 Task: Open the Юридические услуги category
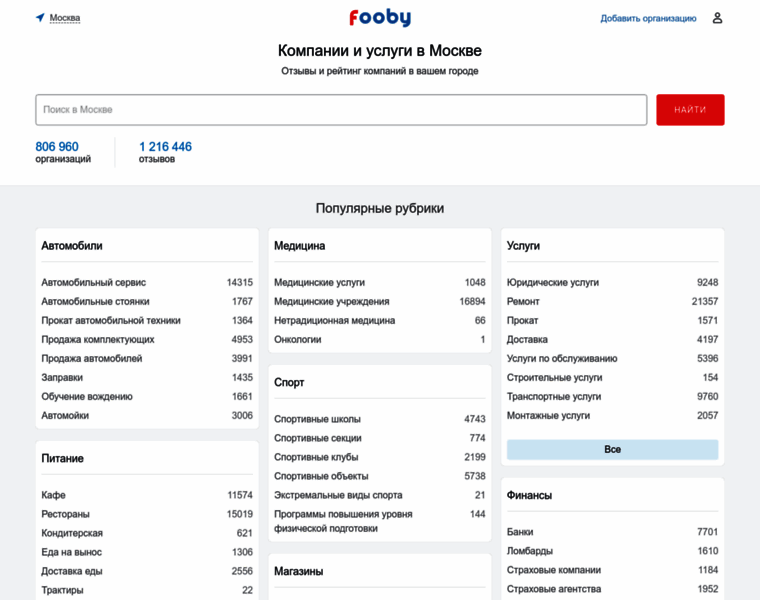click(553, 283)
